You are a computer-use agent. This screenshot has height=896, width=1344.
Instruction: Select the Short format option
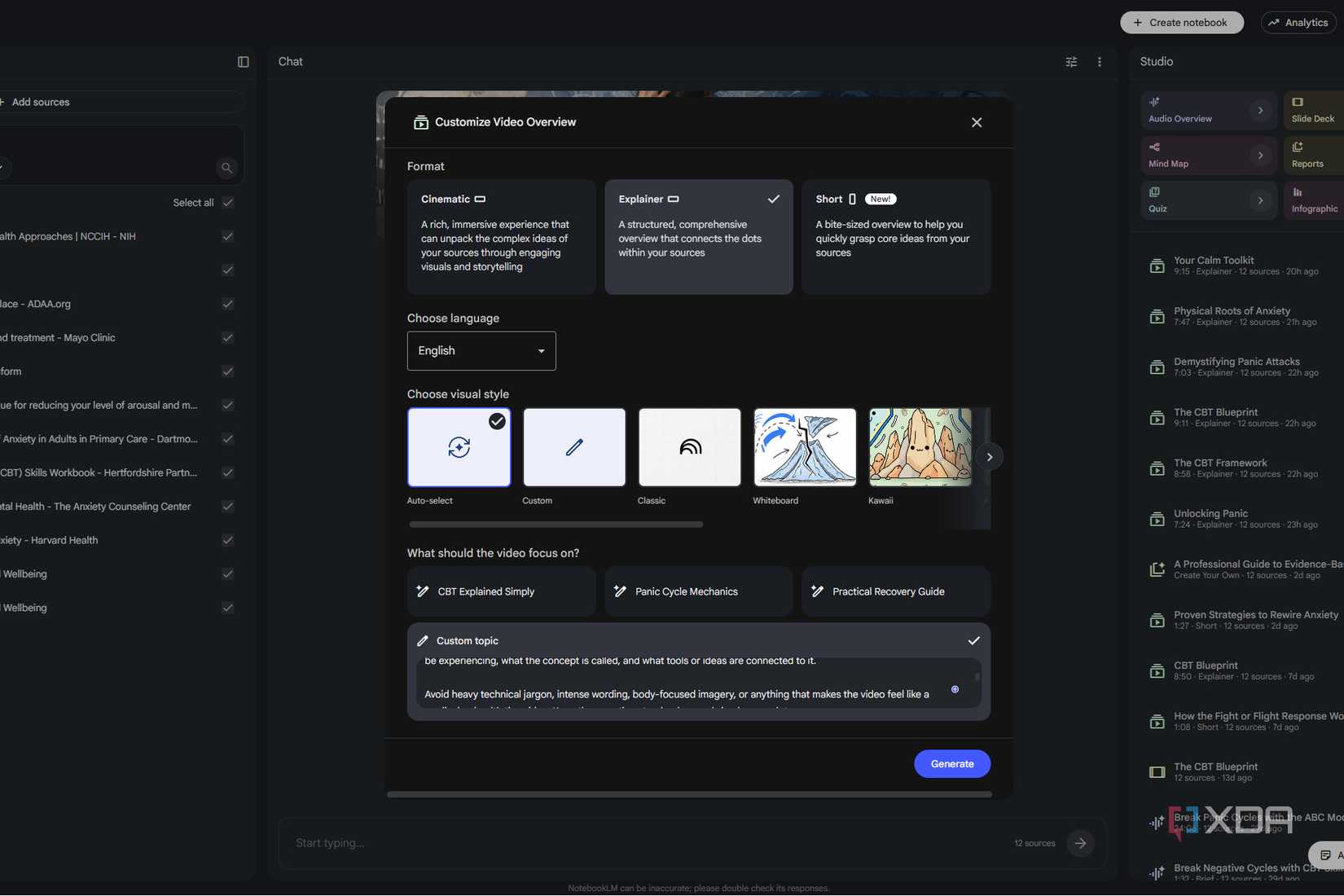tap(896, 237)
